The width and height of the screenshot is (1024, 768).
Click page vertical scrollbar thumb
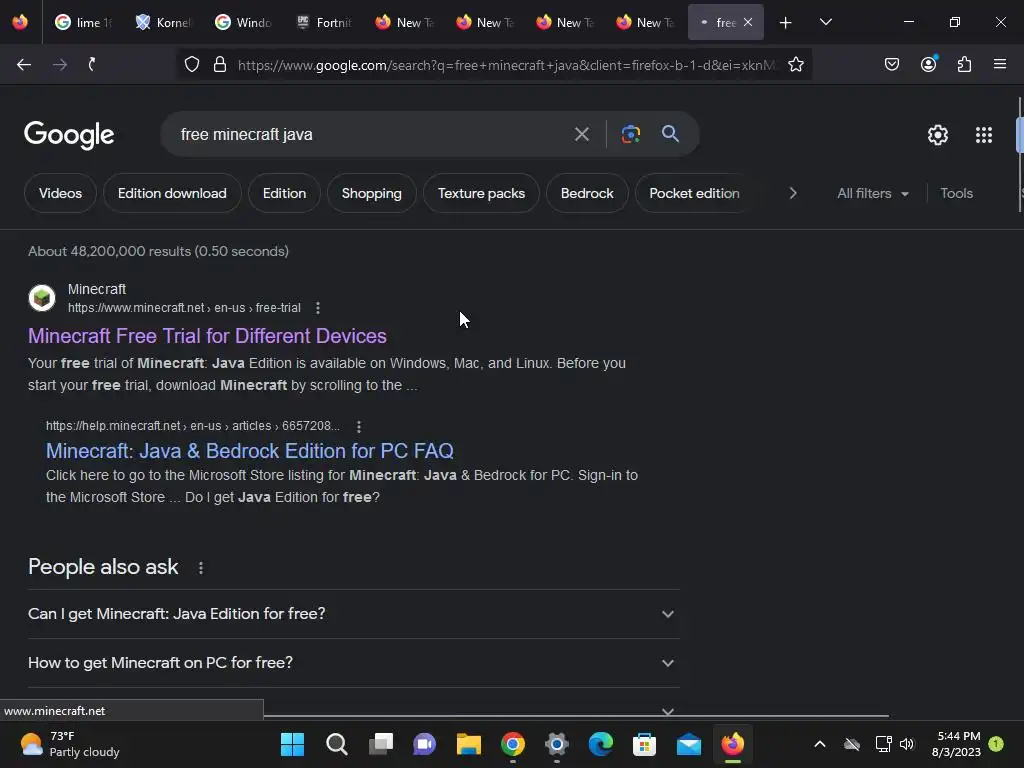click(x=1020, y=135)
